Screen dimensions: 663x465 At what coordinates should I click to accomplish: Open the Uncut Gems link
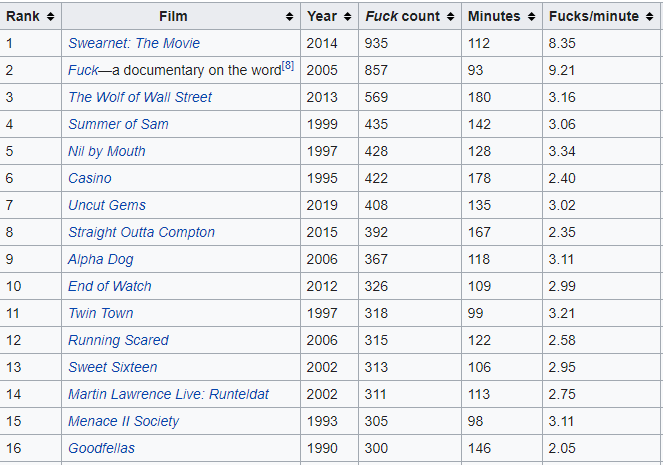tap(107, 205)
